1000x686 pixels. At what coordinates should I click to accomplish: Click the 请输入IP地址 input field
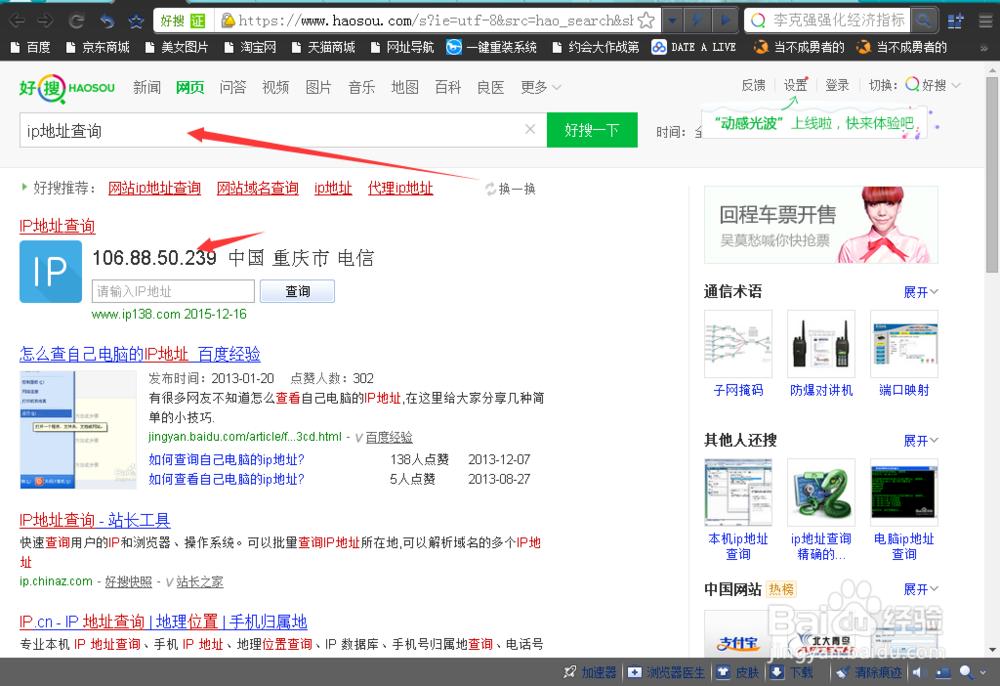(x=173, y=291)
